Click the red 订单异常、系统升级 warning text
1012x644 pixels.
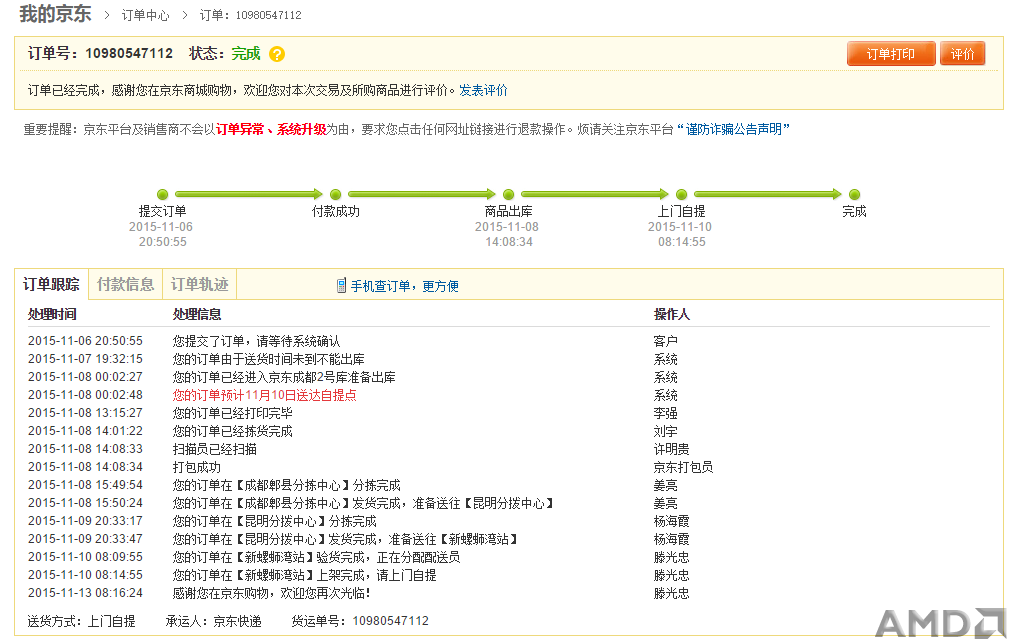point(271,129)
